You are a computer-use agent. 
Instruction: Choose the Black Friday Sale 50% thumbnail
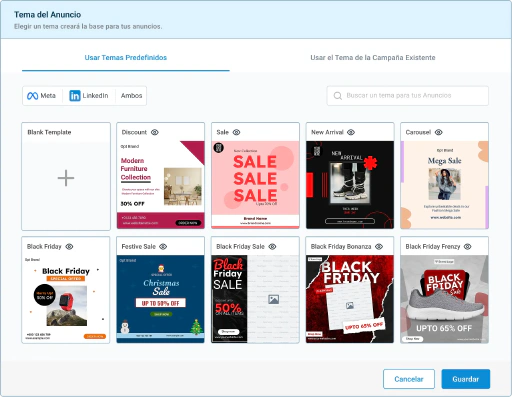point(255,299)
